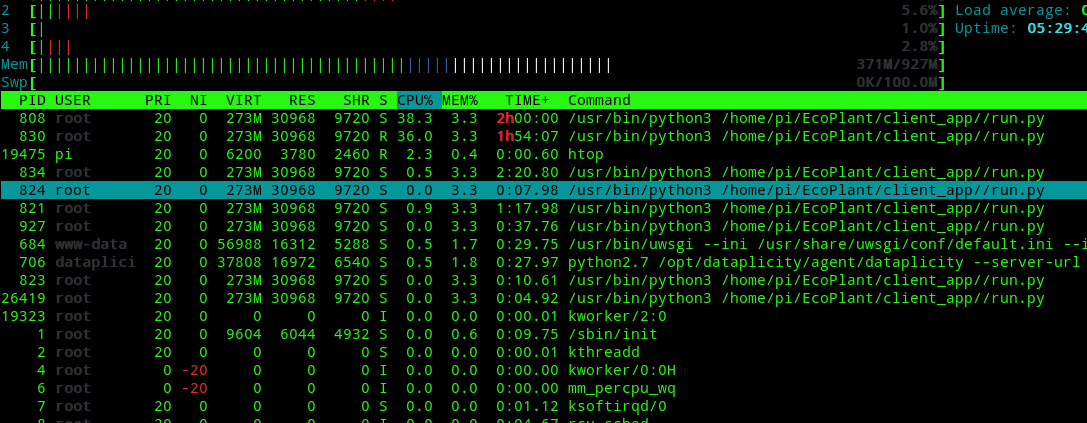The width and height of the screenshot is (1087, 423).
Task: Select the kworker/0:0H process row
Action: (x=544, y=370)
